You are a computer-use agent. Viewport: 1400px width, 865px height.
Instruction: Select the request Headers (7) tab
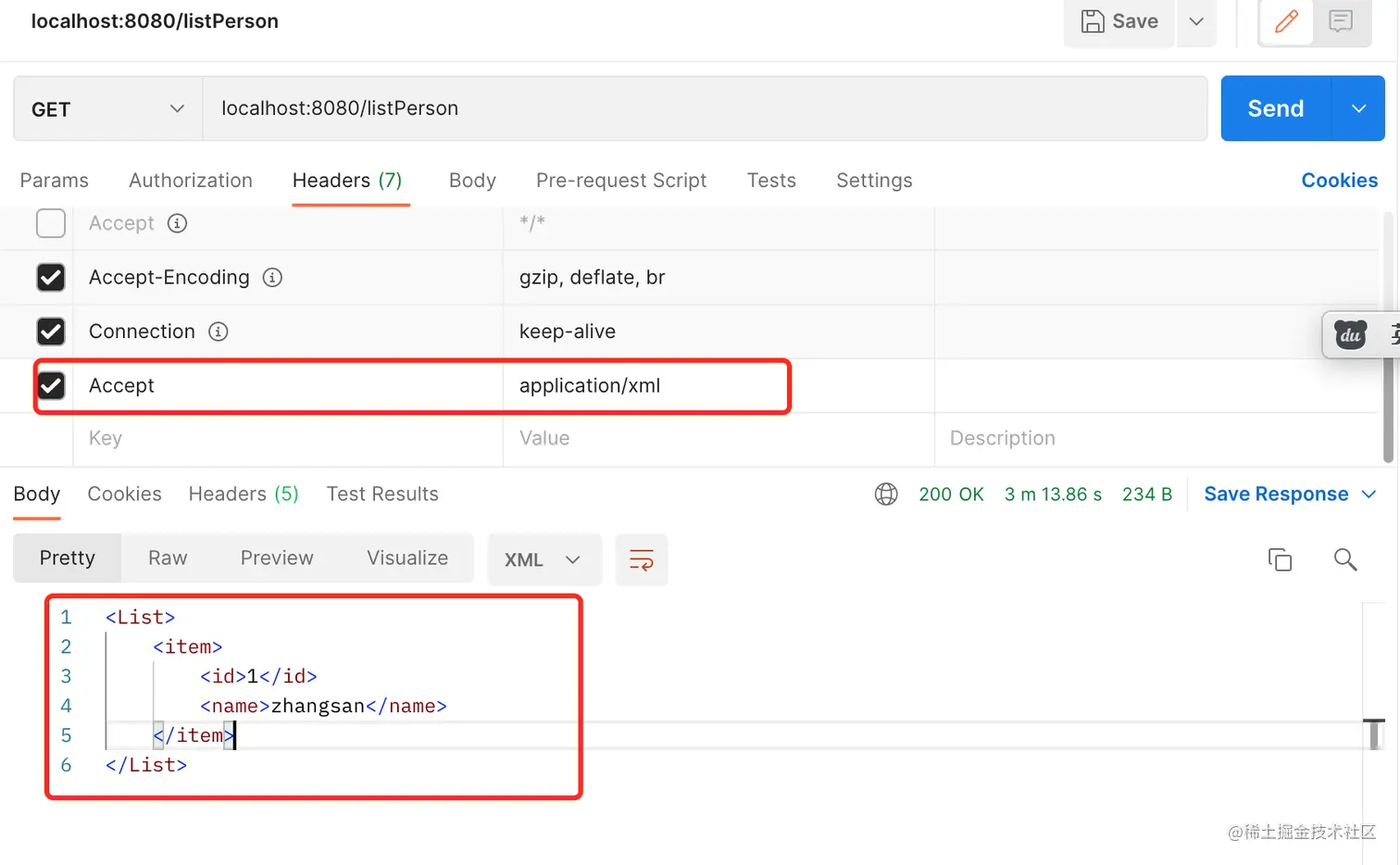tap(347, 181)
